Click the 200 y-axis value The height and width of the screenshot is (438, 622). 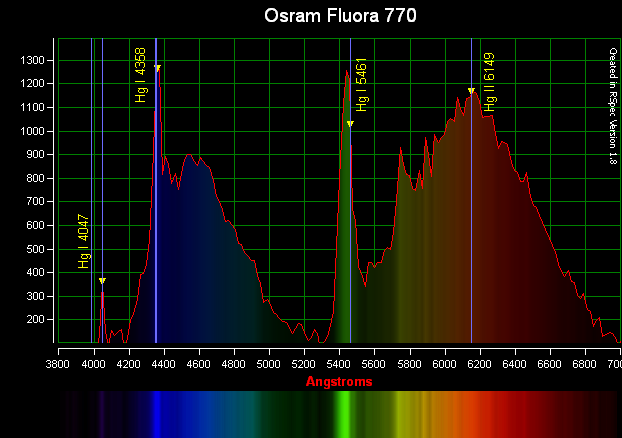tap(35, 319)
